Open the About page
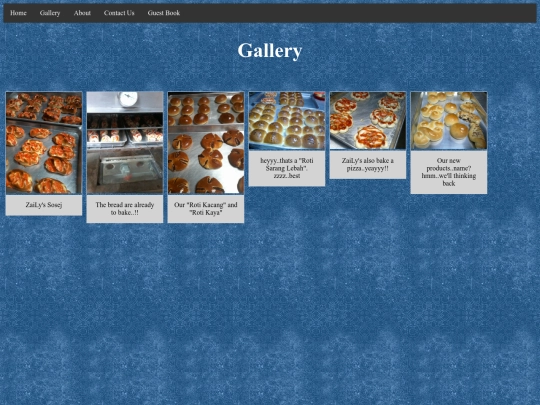The image size is (540, 405). click(82, 13)
